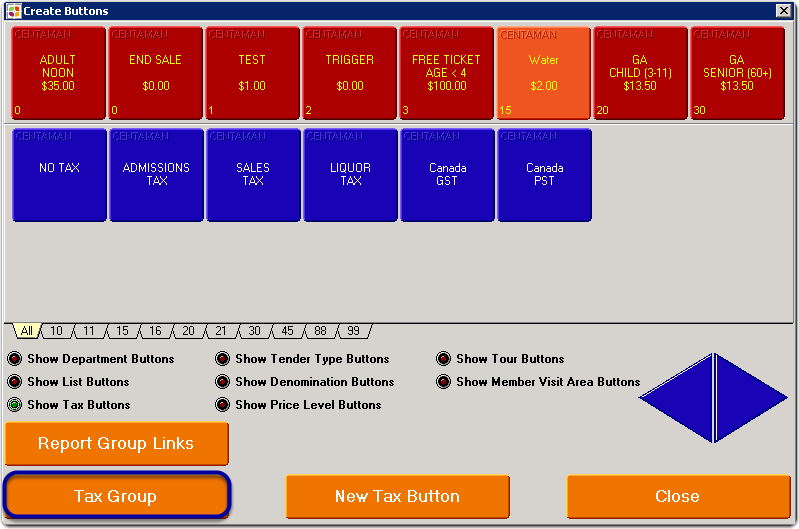The height and width of the screenshot is (529, 799).
Task: Toggle Show Tax Buttons radio
Action: pyautogui.click(x=69, y=405)
